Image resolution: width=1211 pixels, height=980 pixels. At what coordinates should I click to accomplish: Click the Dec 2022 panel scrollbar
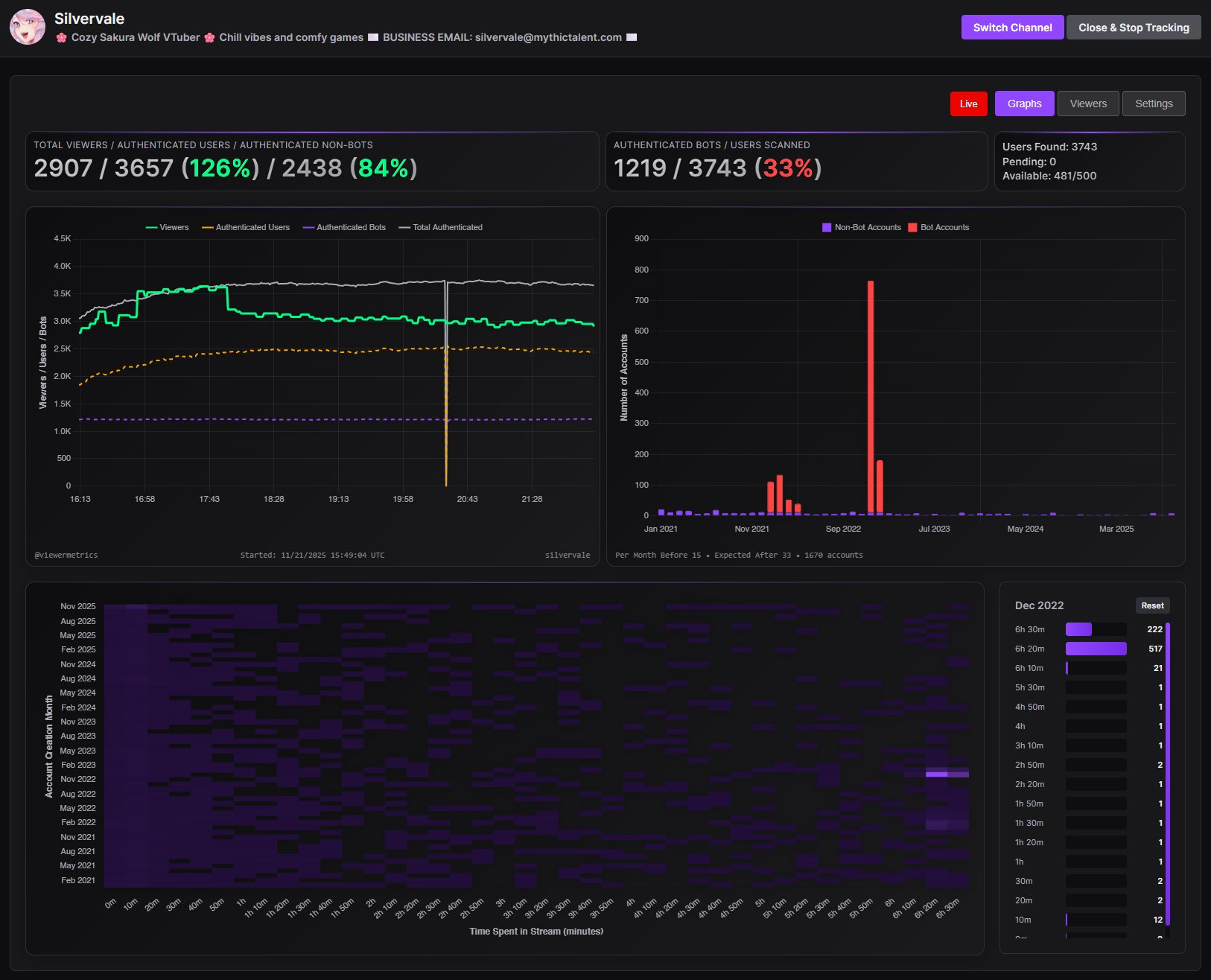(x=1168, y=774)
